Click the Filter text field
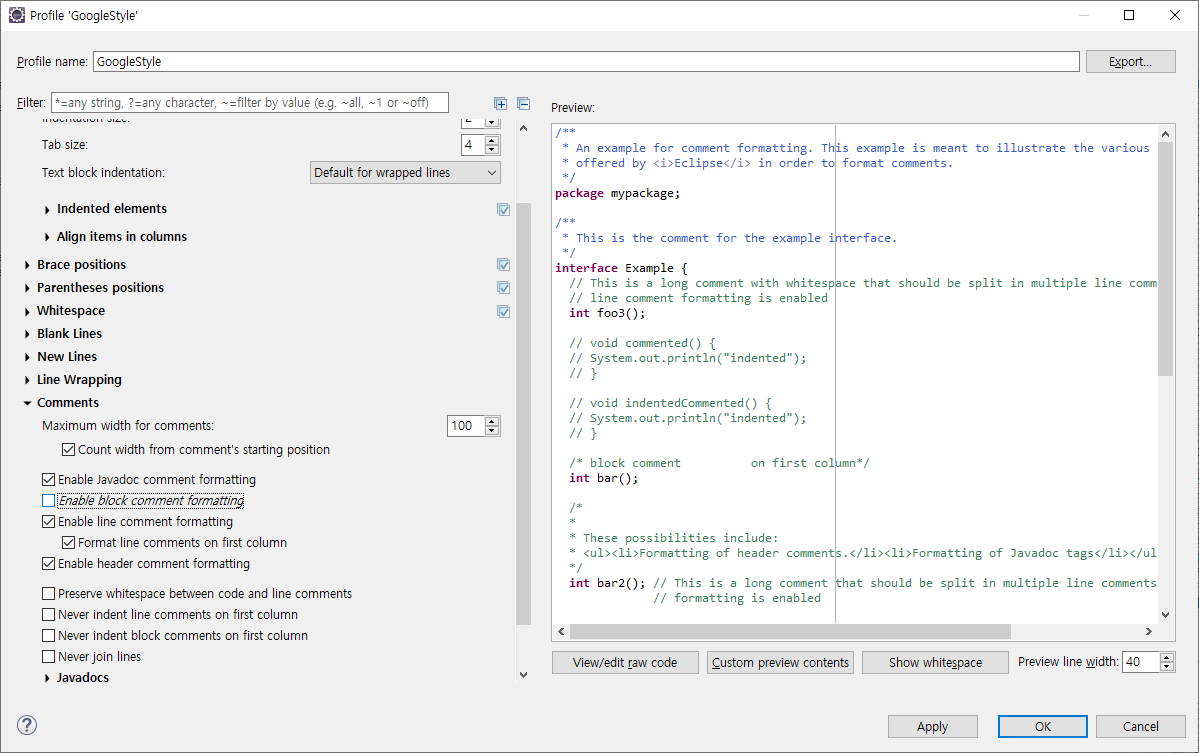The image size is (1199, 753). pos(249,102)
